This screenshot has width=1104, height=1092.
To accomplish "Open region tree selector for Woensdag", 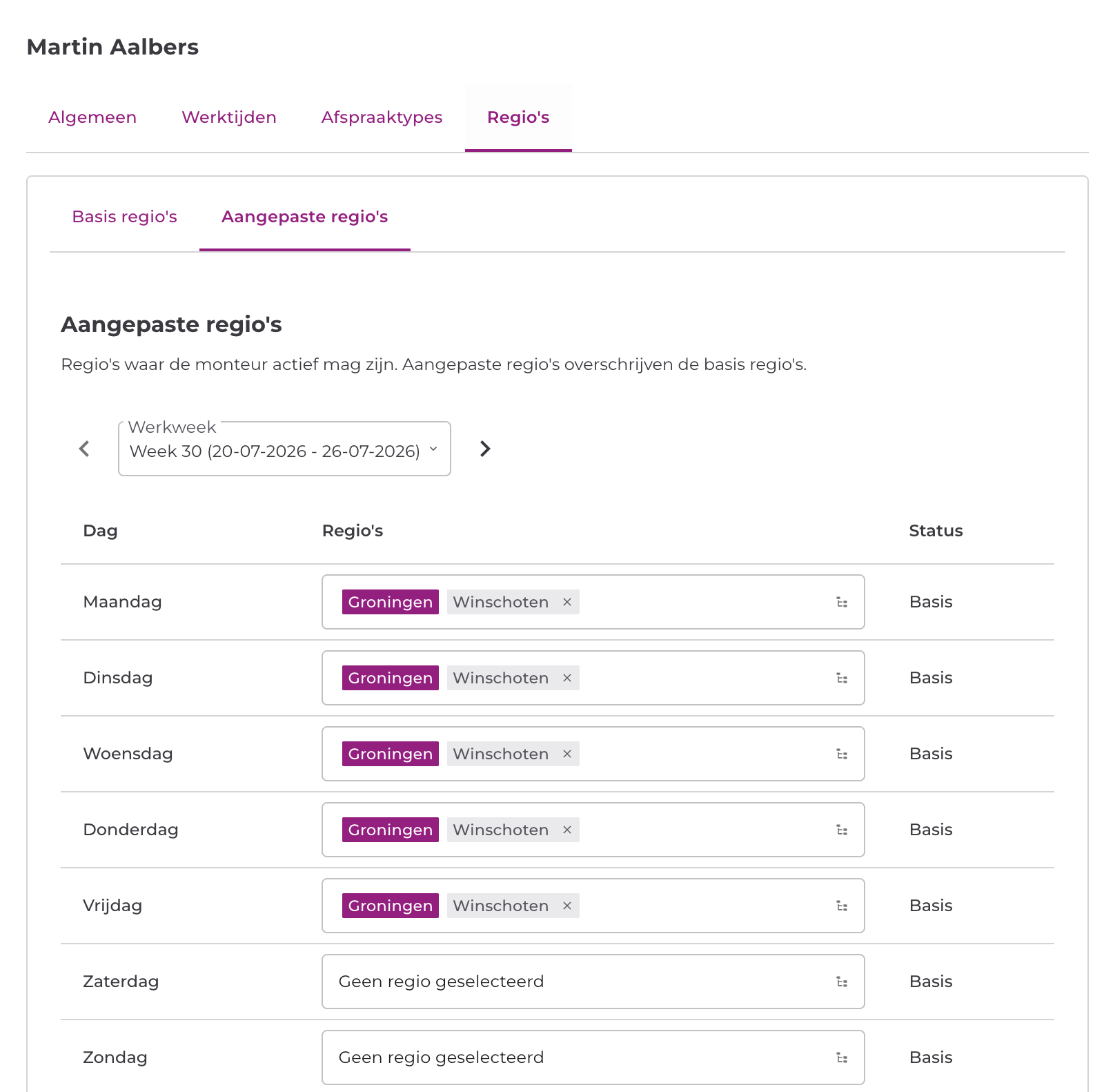I will pyautogui.click(x=841, y=754).
